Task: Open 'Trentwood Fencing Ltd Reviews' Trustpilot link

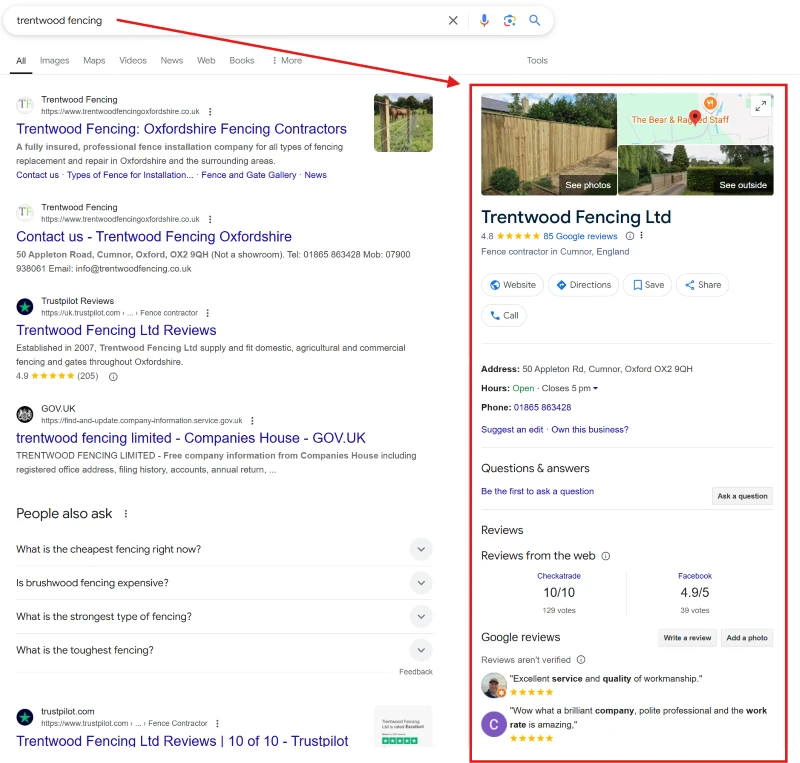Action: tap(116, 331)
